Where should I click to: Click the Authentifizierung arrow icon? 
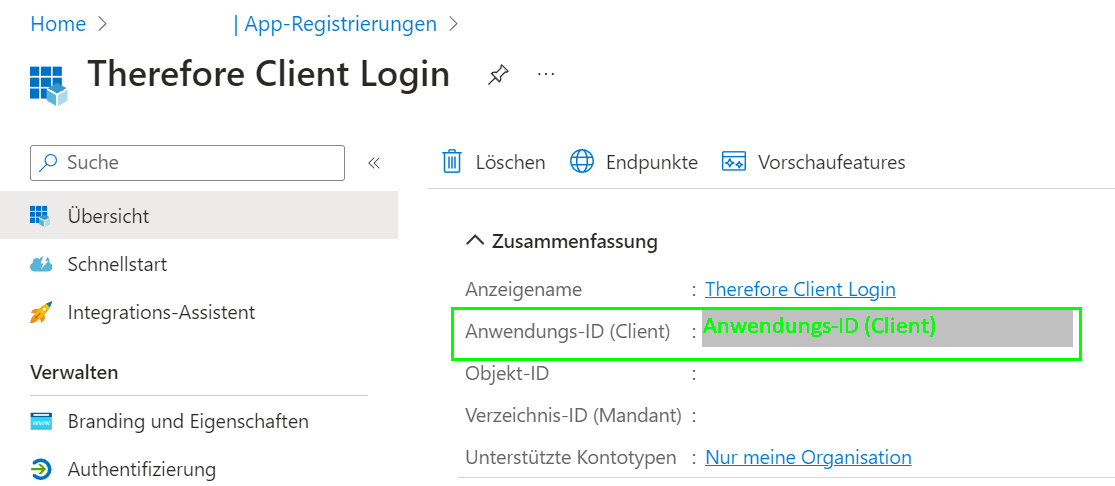tap(41, 470)
